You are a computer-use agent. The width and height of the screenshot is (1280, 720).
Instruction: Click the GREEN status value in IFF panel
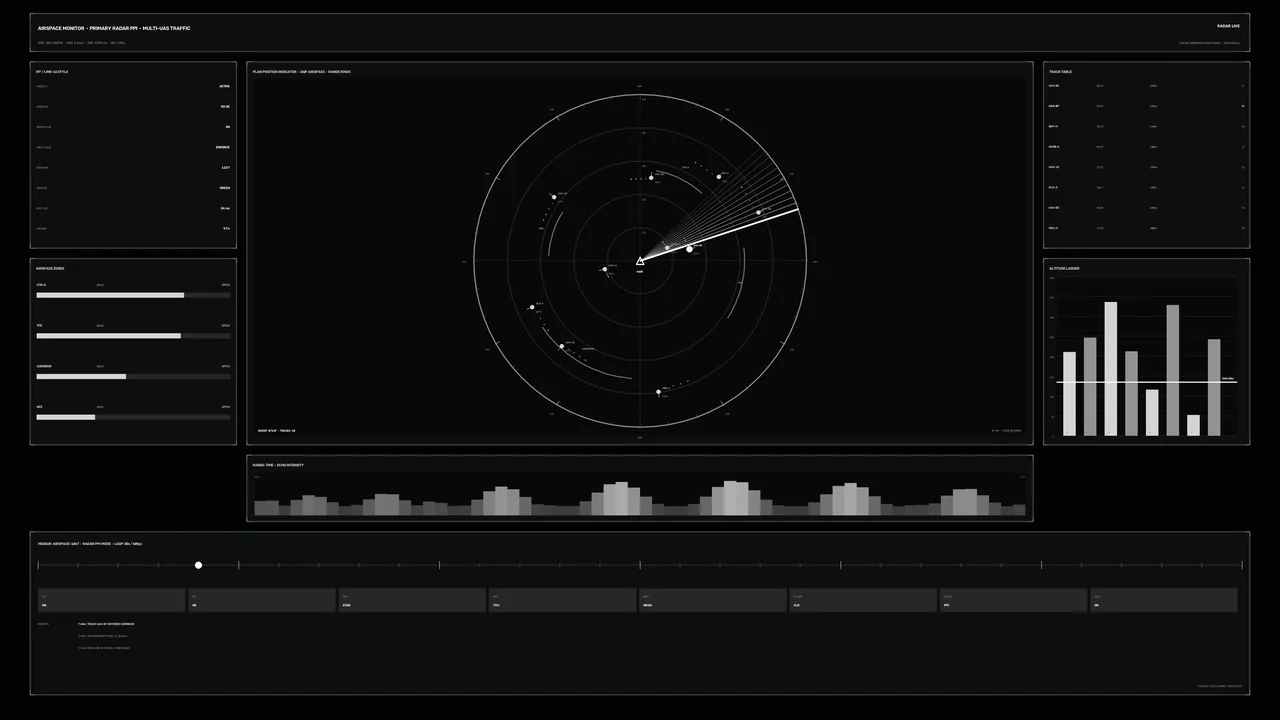[224, 188]
